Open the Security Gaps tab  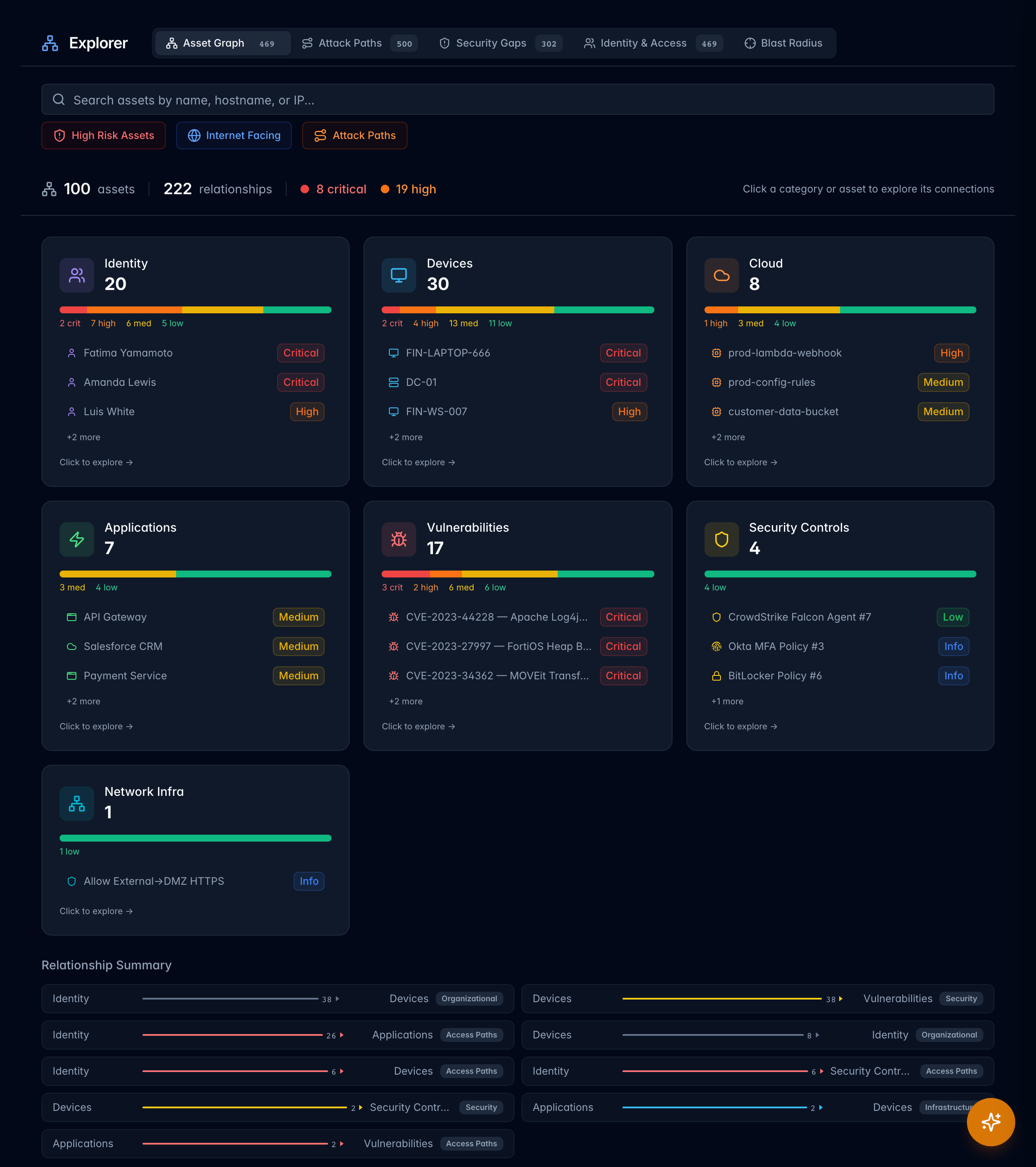[500, 44]
